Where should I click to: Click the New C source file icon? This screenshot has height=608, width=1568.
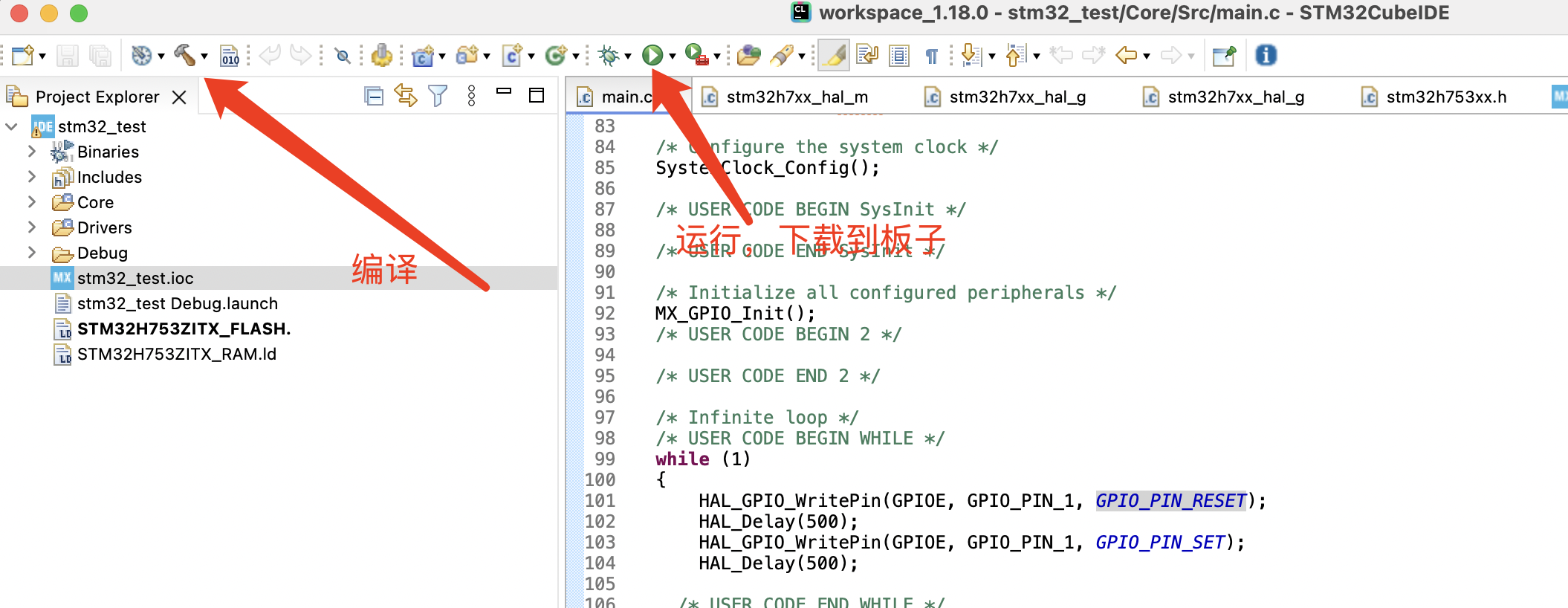pos(512,56)
